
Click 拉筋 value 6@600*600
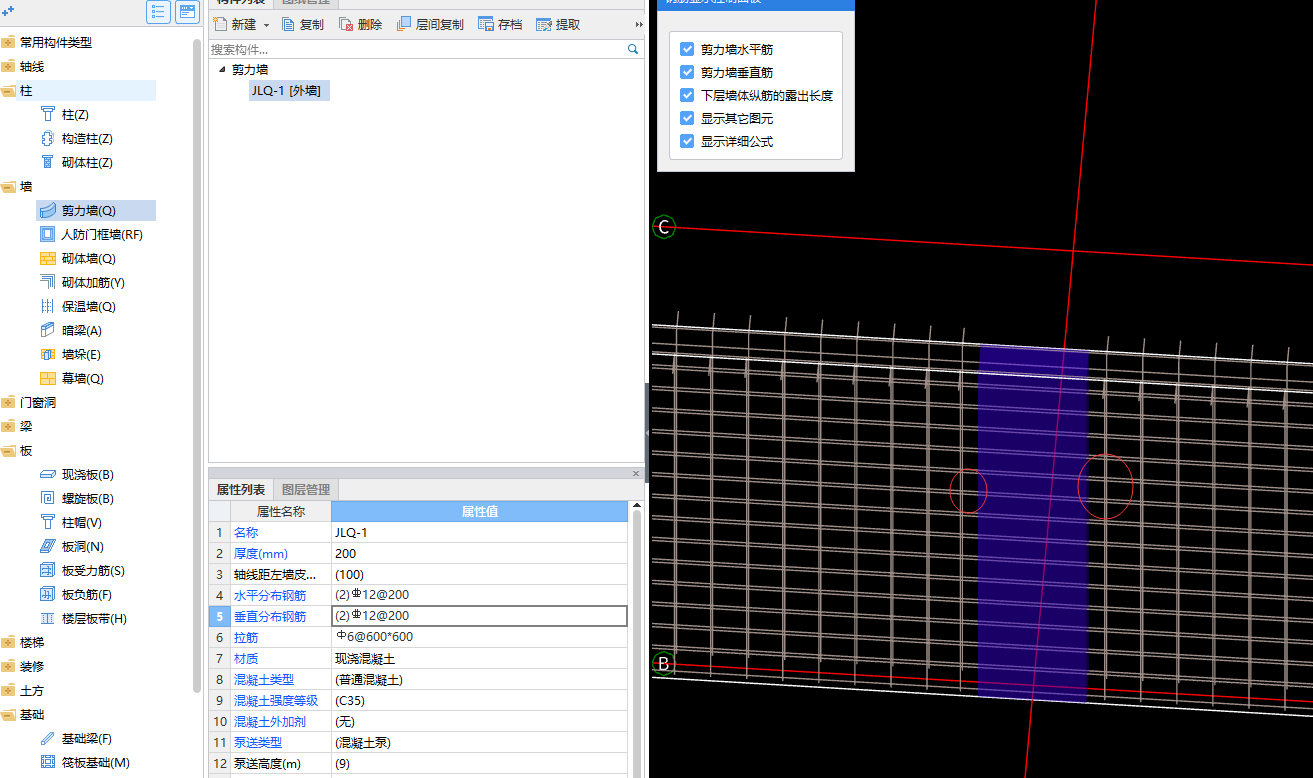click(479, 637)
